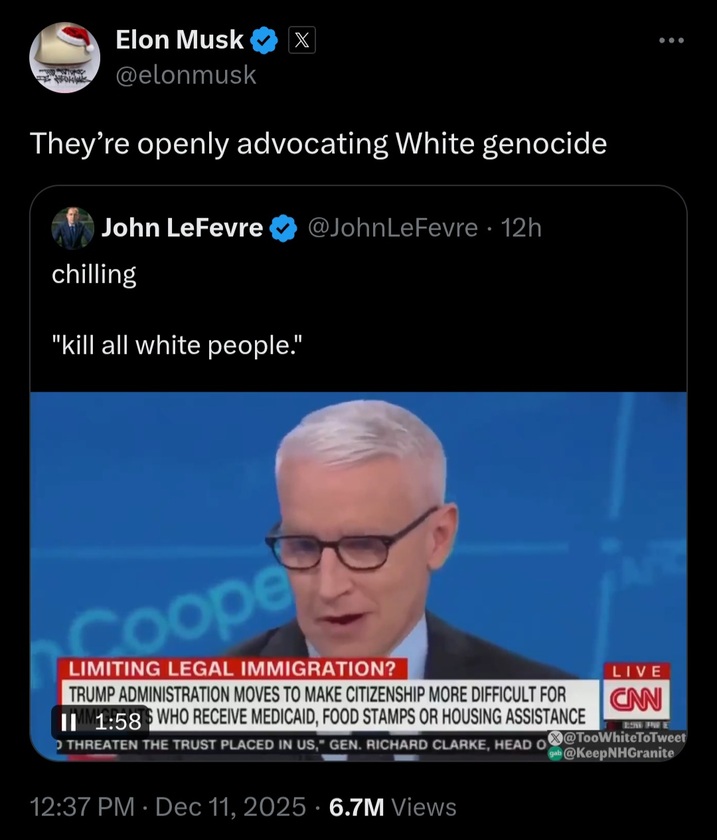Click the John LeFevre display name

pyautogui.click(x=182, y=228)
